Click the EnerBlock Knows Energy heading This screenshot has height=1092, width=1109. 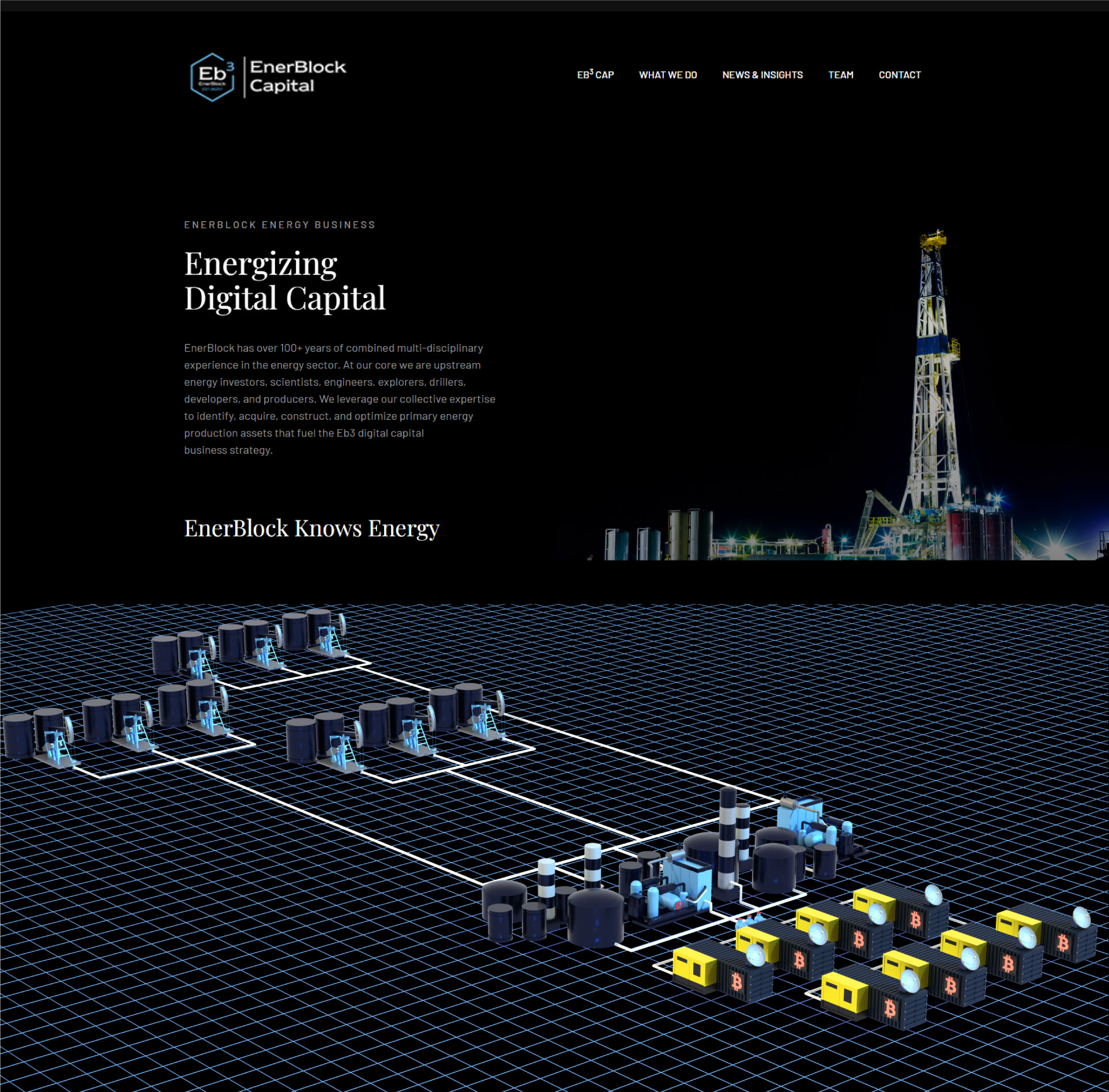click(x=311, y=528)
